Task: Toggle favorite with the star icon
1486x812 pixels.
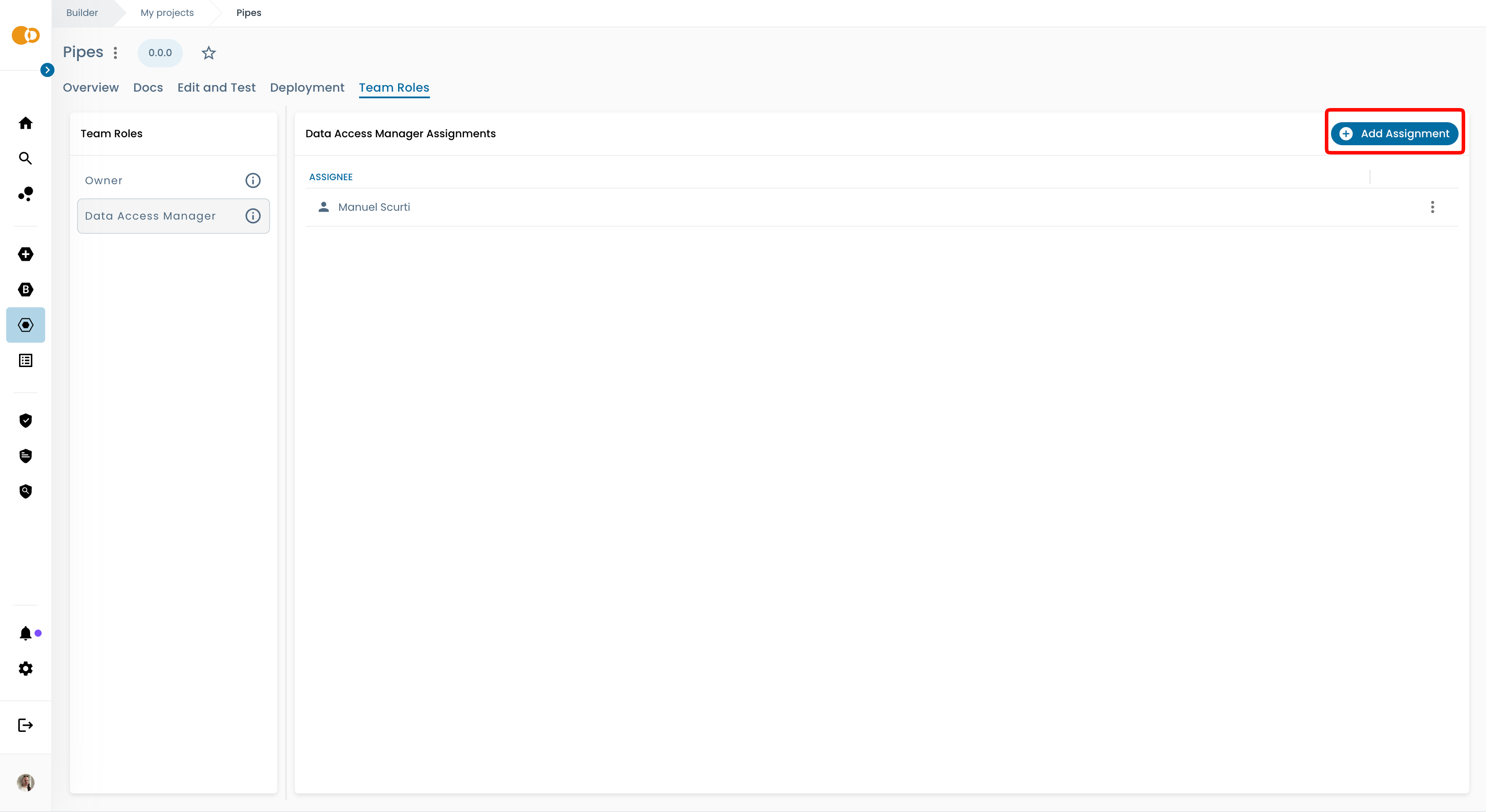Action: coord(208,53)
